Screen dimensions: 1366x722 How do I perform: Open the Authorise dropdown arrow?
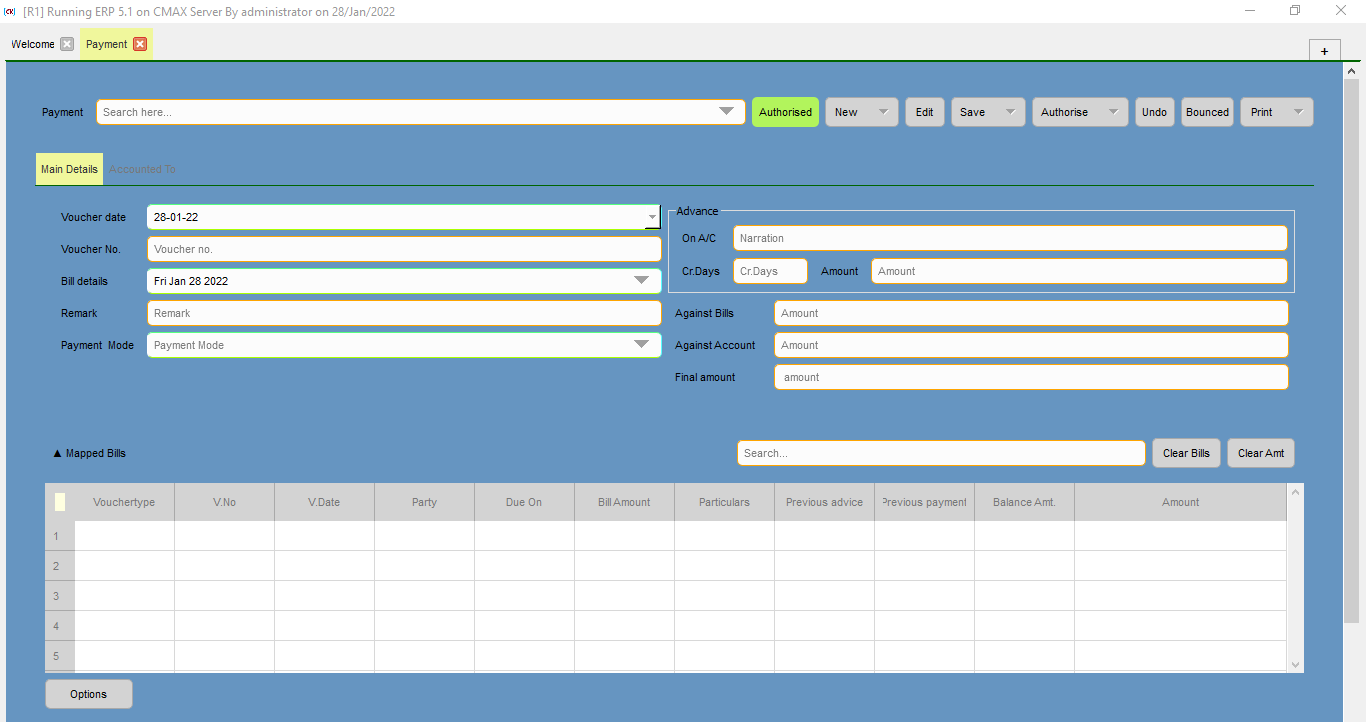pos(1112,112)
